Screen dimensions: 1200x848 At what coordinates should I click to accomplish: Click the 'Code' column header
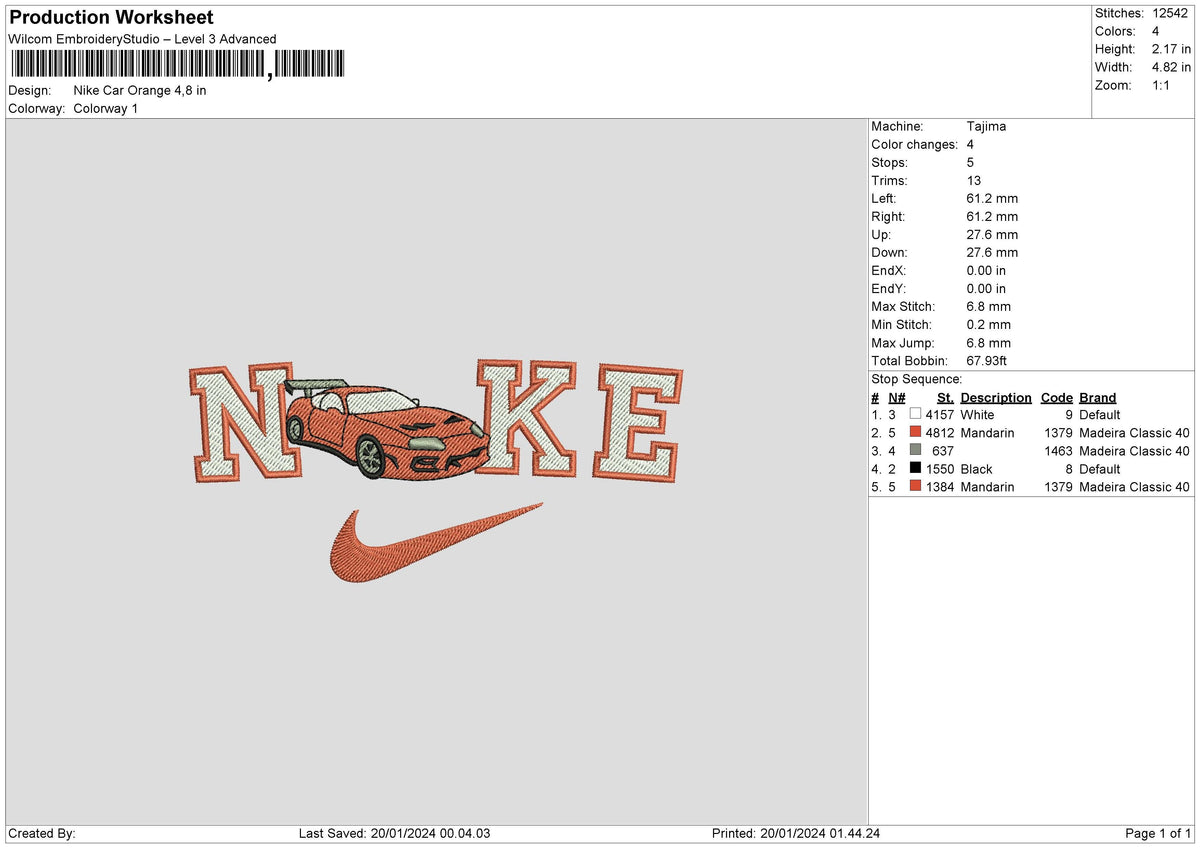point(1056,397)
